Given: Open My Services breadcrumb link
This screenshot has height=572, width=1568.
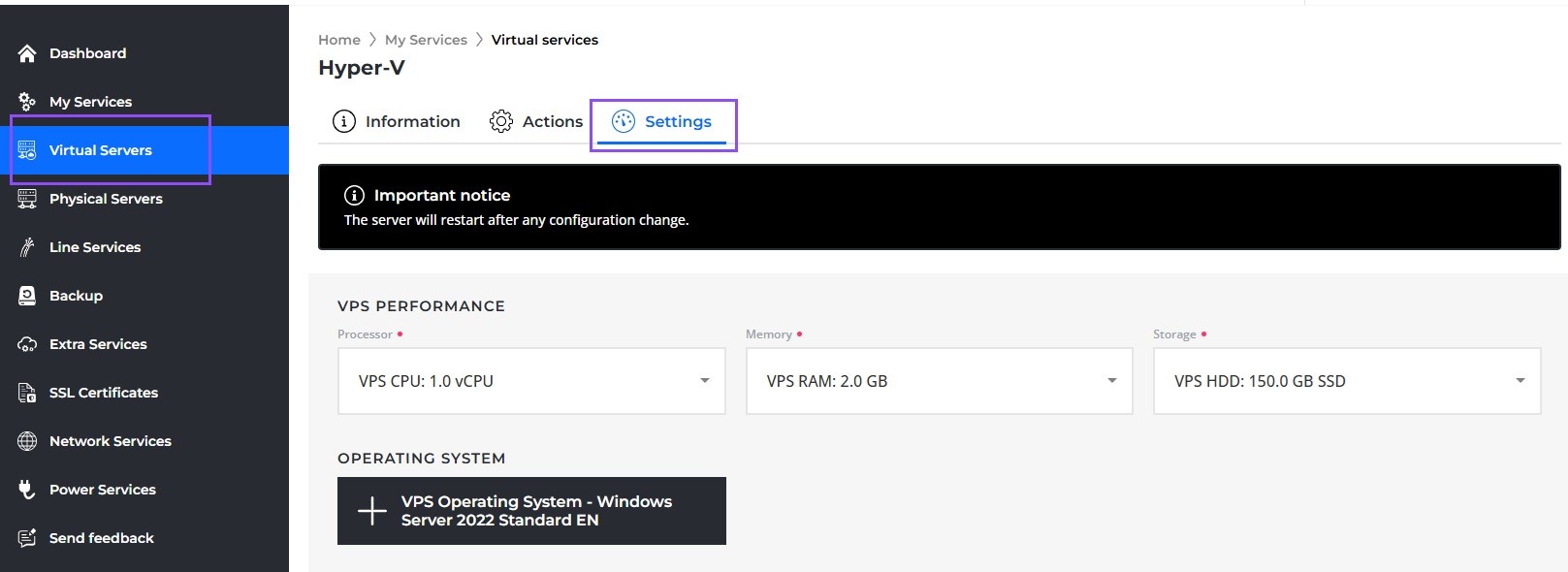Looking at the screenshot, I should point(426,40).
